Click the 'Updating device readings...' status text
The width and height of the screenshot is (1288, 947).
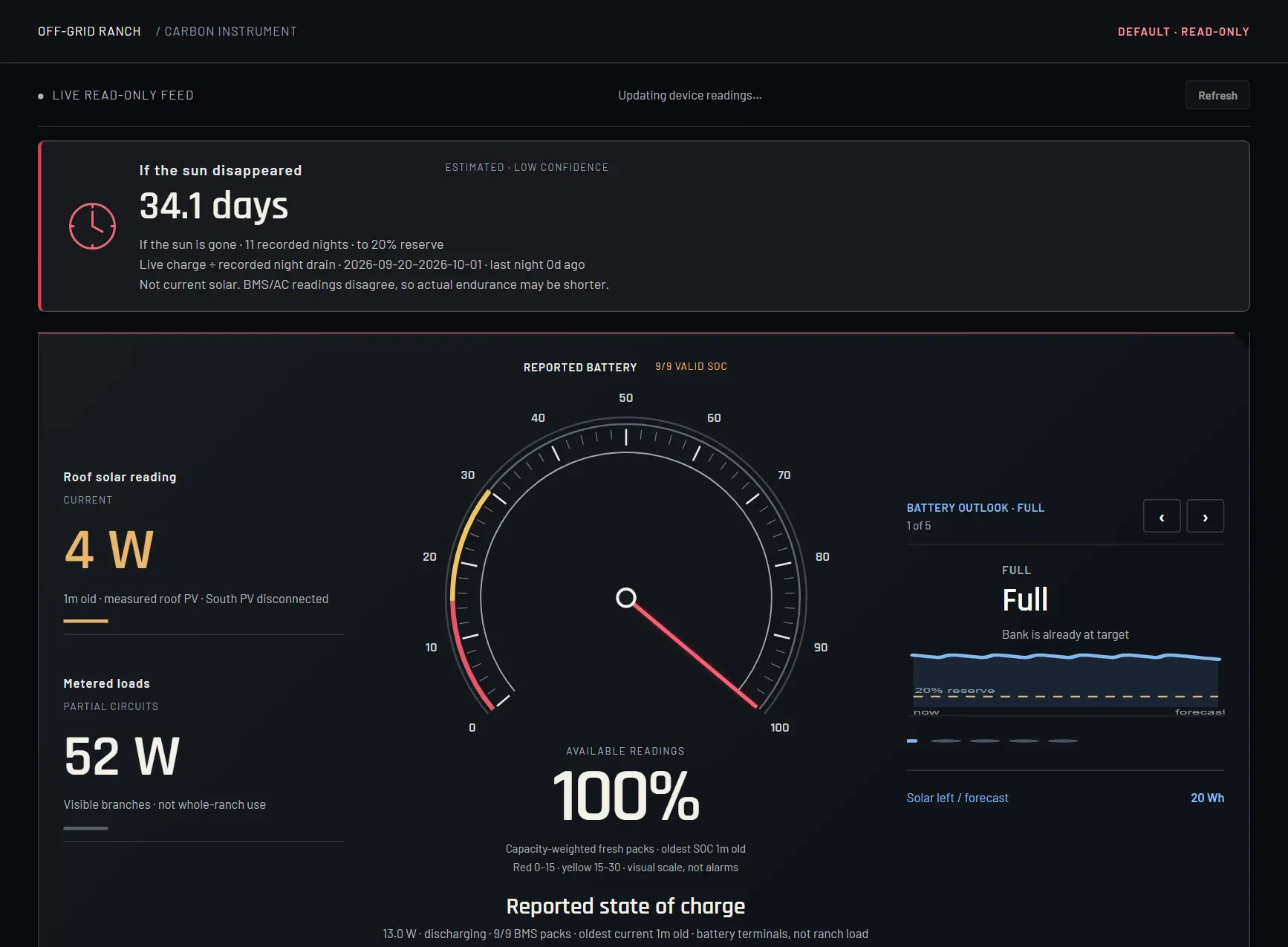coord(690,95)
